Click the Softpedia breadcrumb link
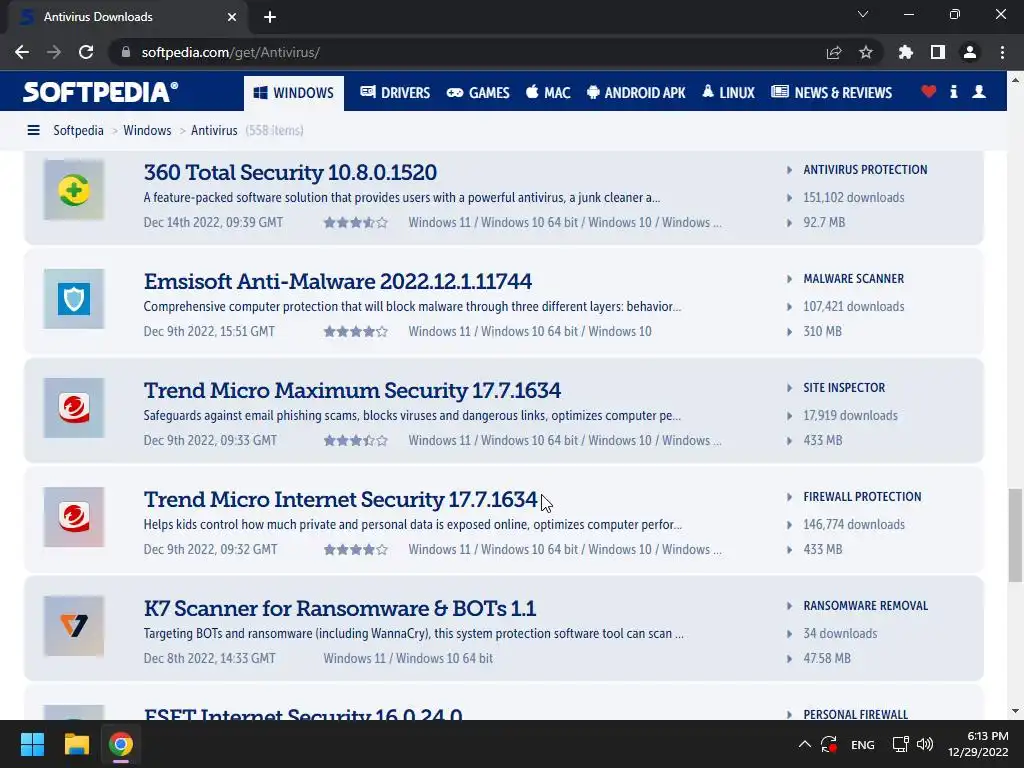Viewport: 1024px width, 768px height. pos(78,131)
